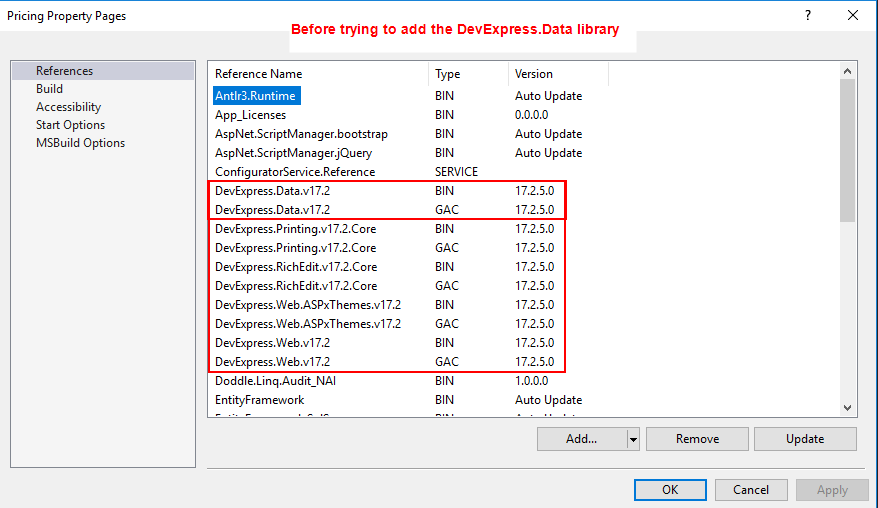The height and width of the screenshot is (508, 878).
Task: Open the MSBuild Options page
Action: click(x=81, y=142)
